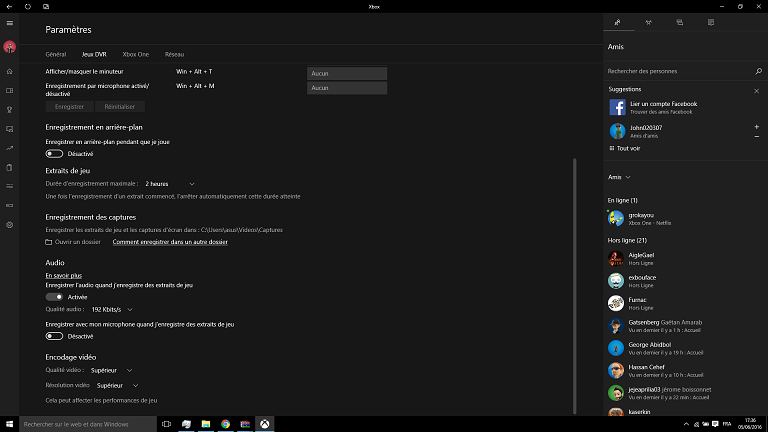
Task: Select the Xbox One tab
Action: click(x=136, y=54)
